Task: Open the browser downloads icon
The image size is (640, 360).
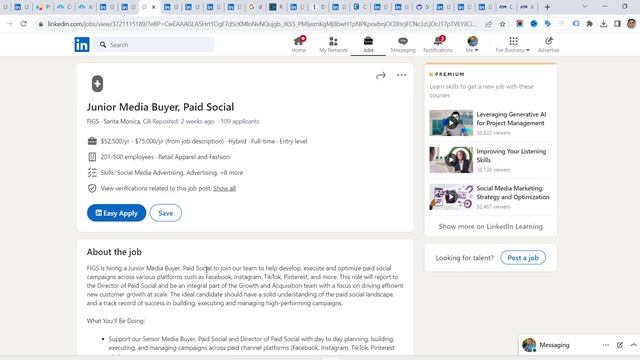Action: [x=604, y=24]
